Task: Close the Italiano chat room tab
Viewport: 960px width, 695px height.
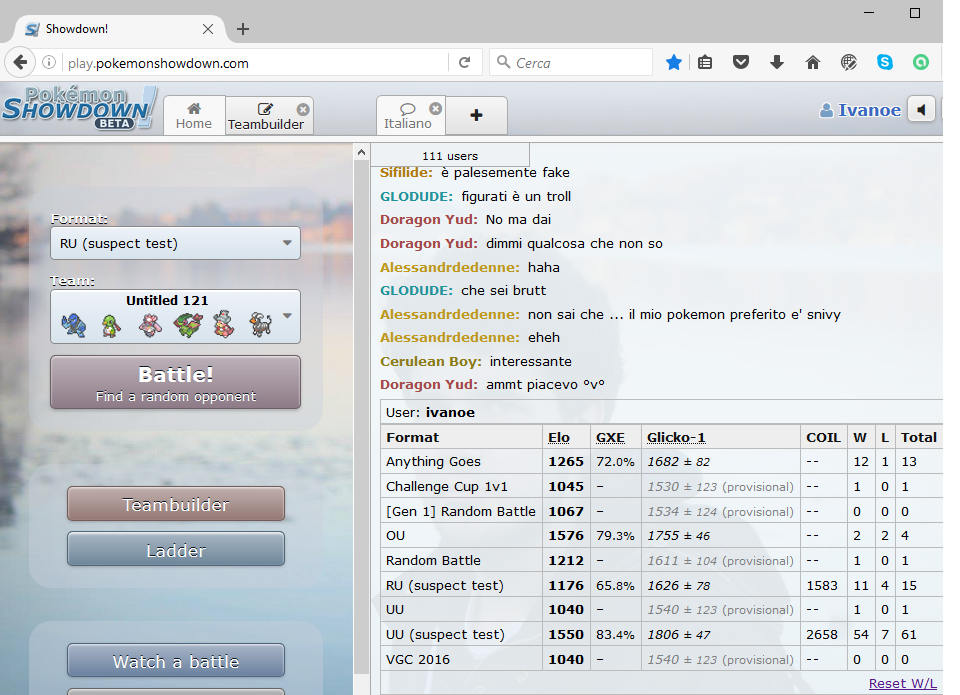Action: click(435, 109)
